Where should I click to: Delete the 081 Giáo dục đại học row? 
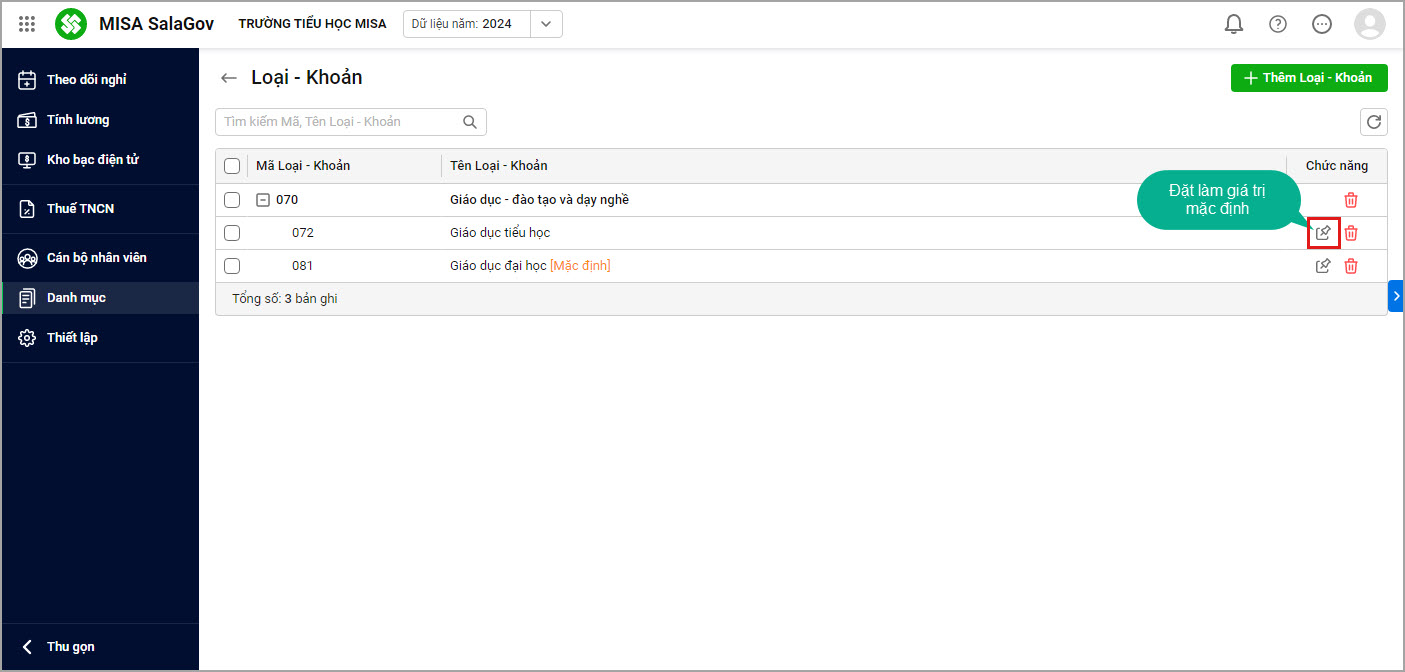(x=1350, y=266)
